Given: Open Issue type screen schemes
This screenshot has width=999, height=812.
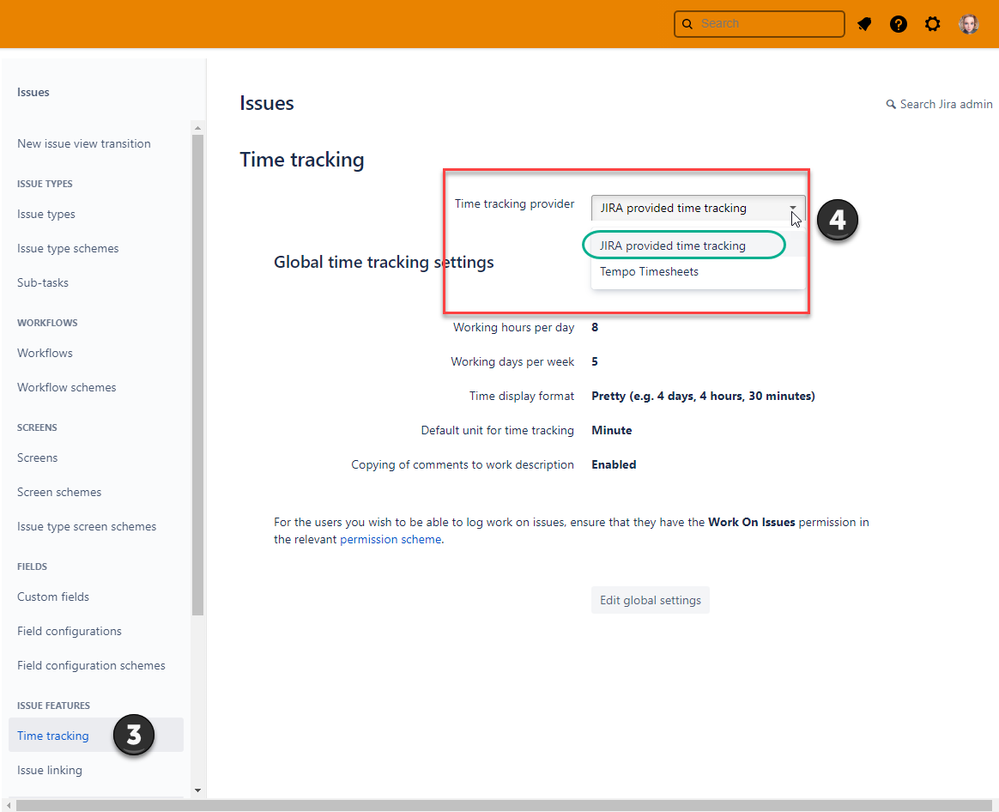Looking at the screenshot, I should pyautogui.click(x=87, y=526).
